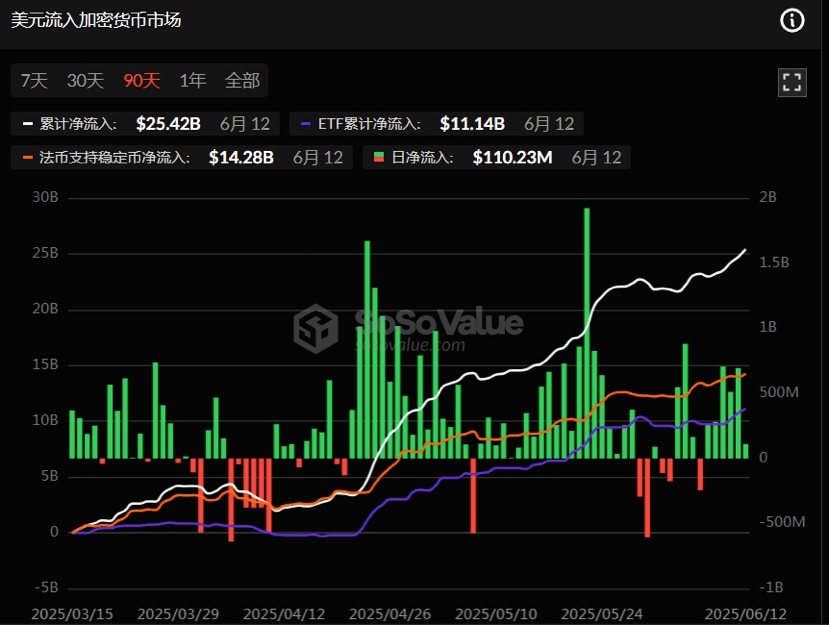
Task: Click the -5B left axis label
Action: coord(47,588)
